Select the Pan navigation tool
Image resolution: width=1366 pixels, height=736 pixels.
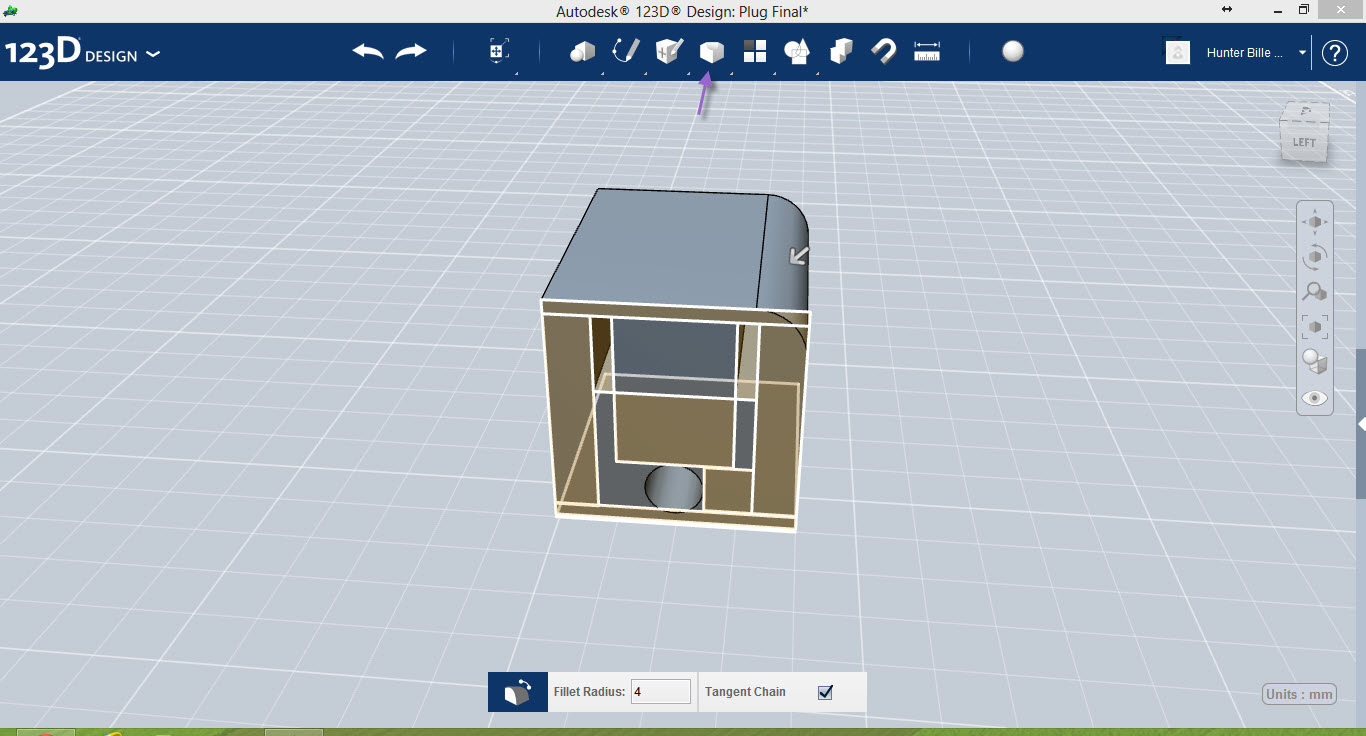click(x=1315, y=222)
